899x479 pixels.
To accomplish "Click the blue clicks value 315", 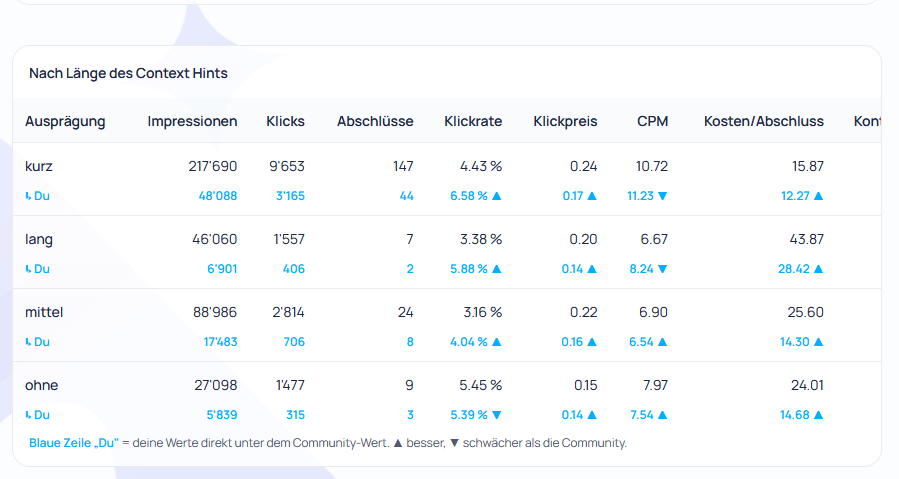I will click(296, 414).
